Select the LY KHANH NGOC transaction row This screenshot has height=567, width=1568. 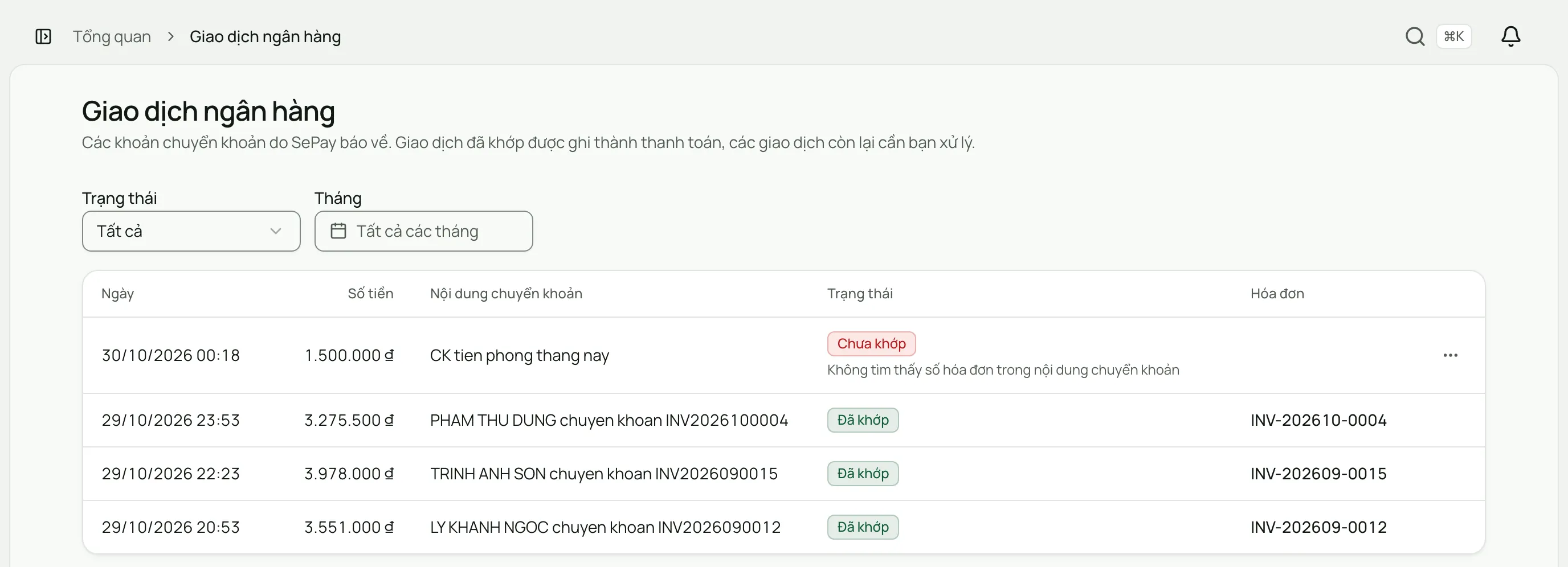(784, 528)
